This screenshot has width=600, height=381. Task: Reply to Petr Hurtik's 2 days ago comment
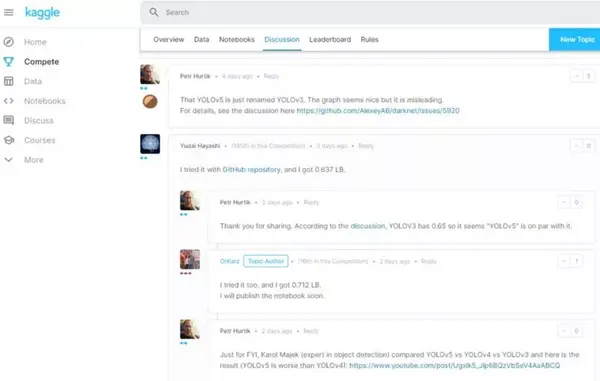coord(311,331)
